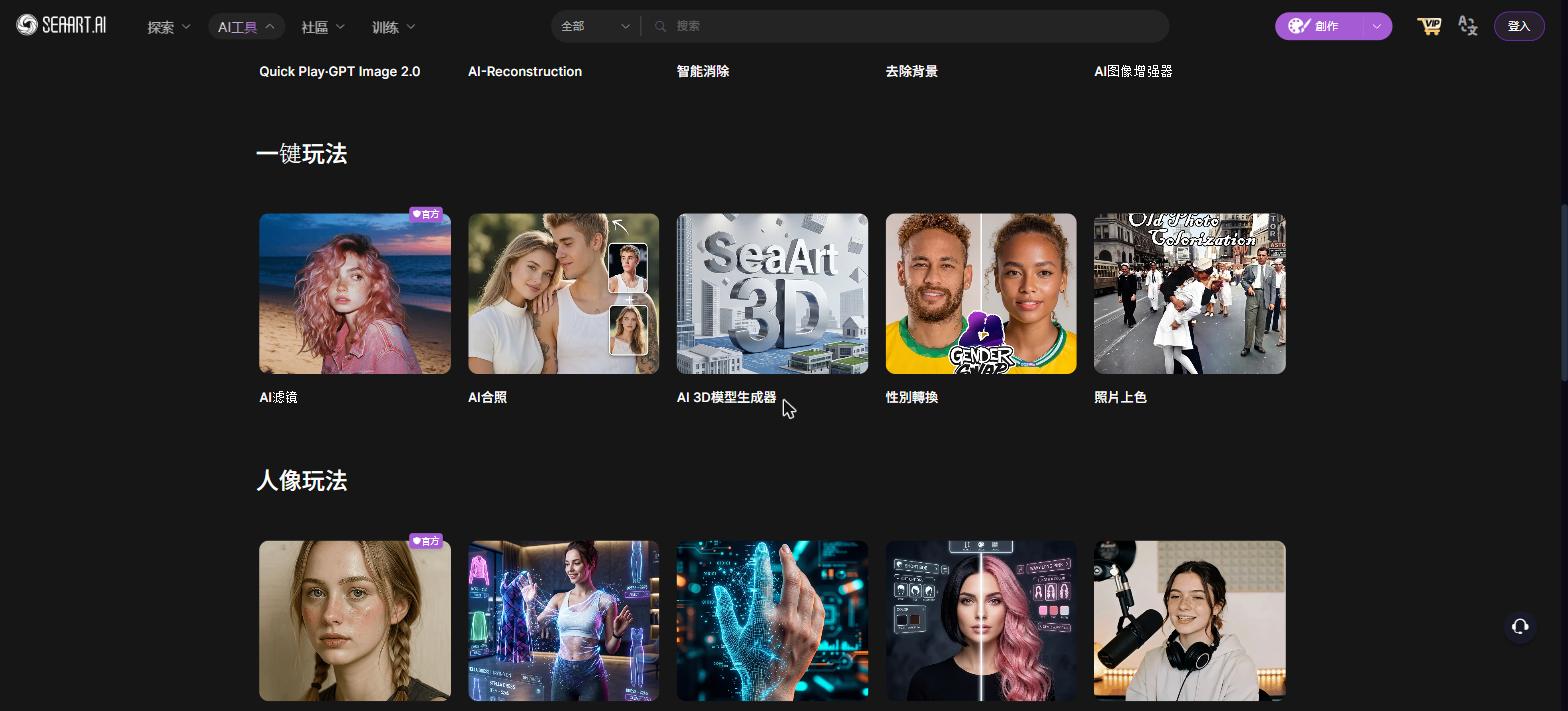Open AI图像增强器 tool link

[1133, 71]
